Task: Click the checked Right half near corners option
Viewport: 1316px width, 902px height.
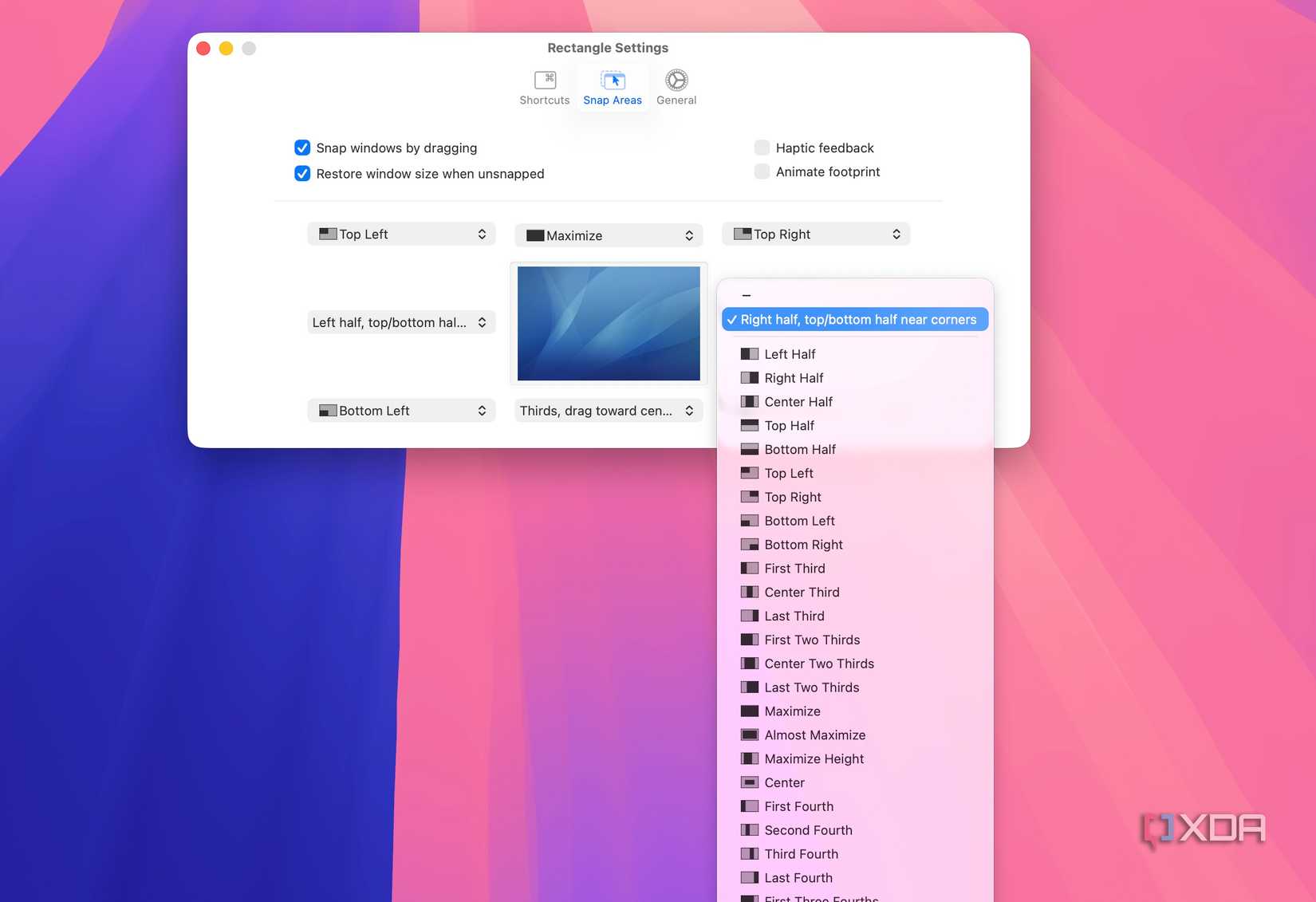Action: (853, 319)
